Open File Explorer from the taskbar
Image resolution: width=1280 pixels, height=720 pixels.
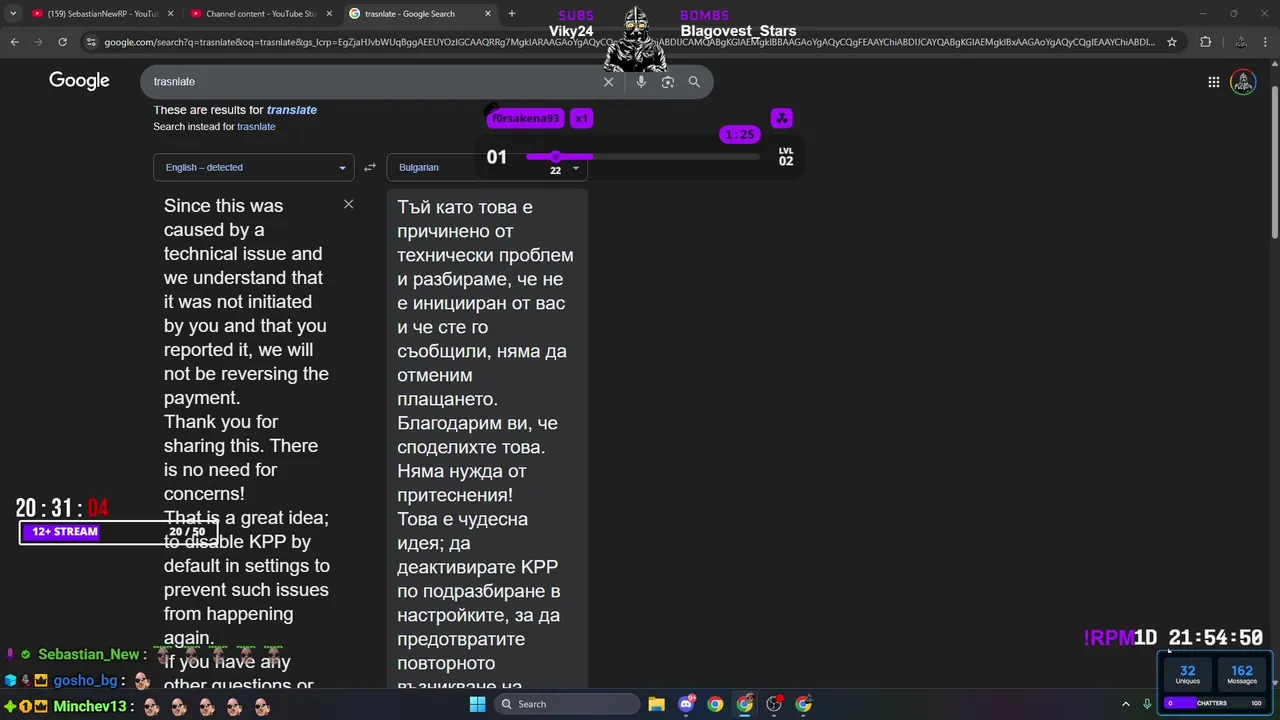657,704
